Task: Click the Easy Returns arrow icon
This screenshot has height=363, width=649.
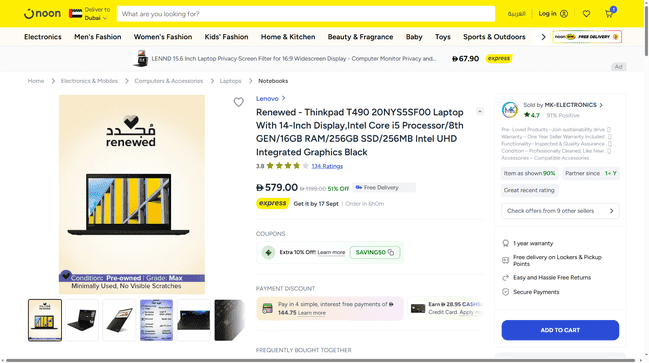Action: tap(505, 278)
